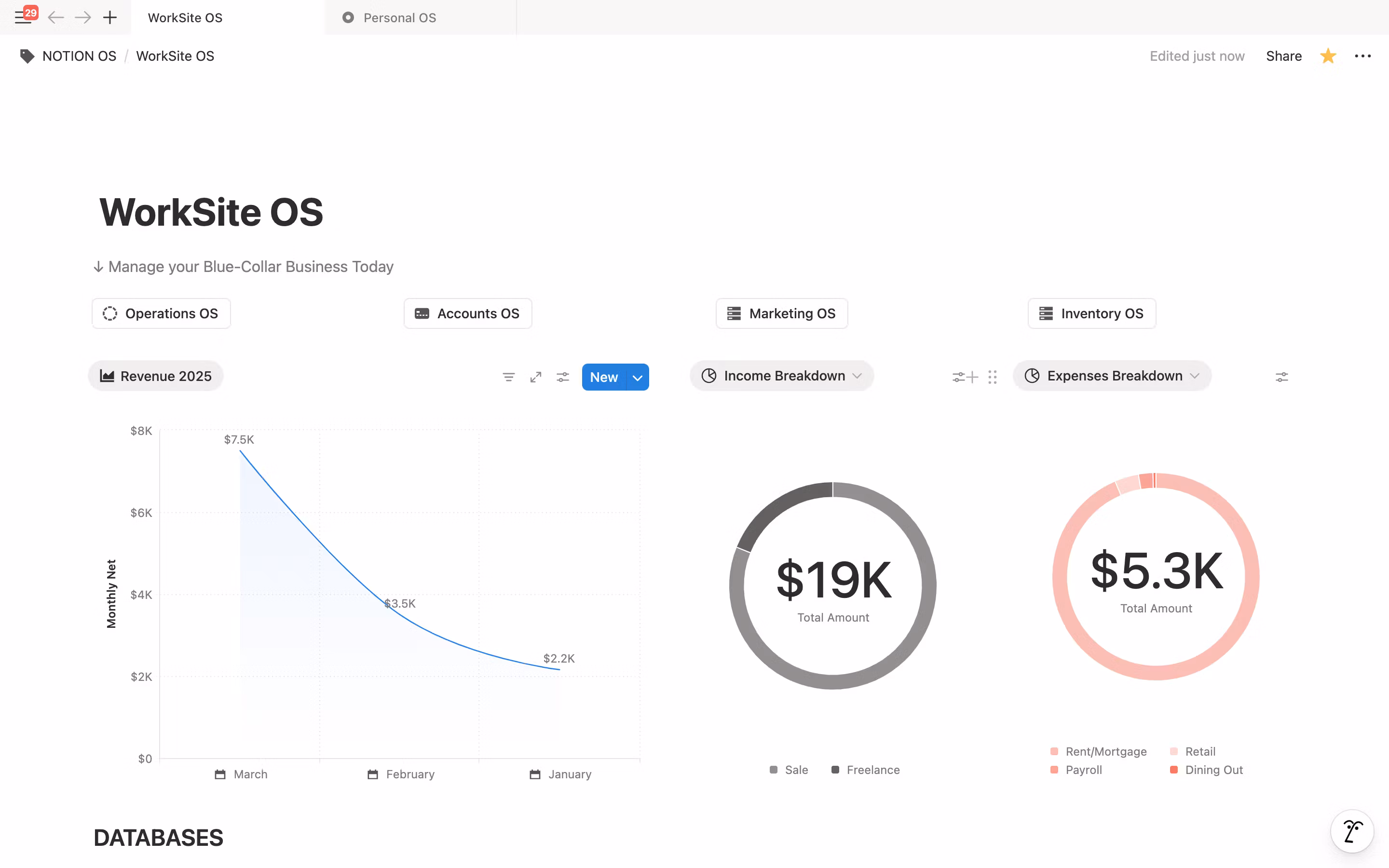Click Share in the top bar
Screen dimensions: 1389x868
point(1283,56)
